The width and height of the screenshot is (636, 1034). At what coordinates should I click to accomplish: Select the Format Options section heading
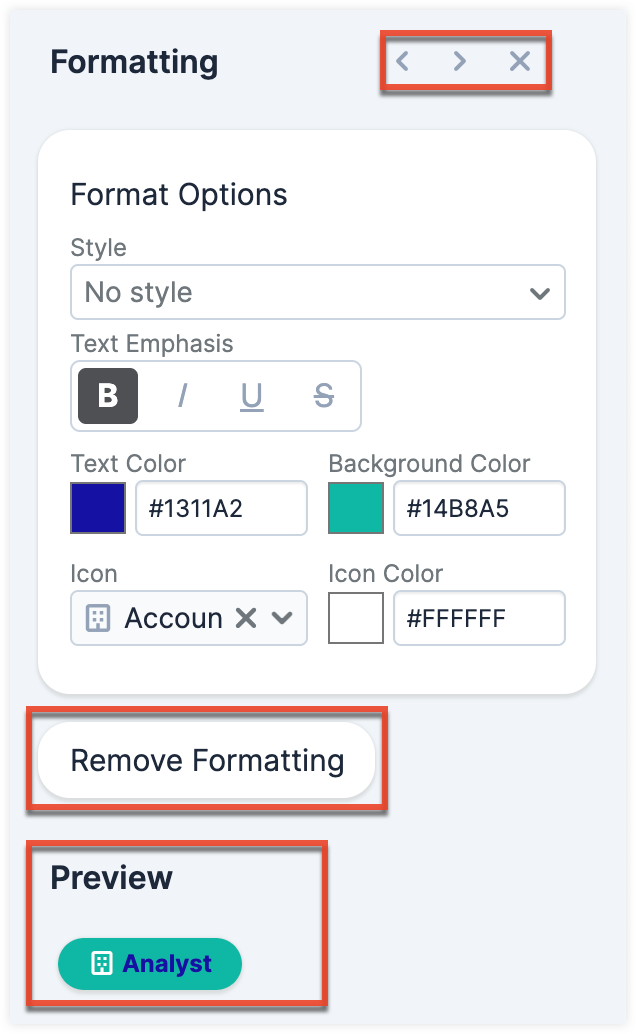pos(176,195)
